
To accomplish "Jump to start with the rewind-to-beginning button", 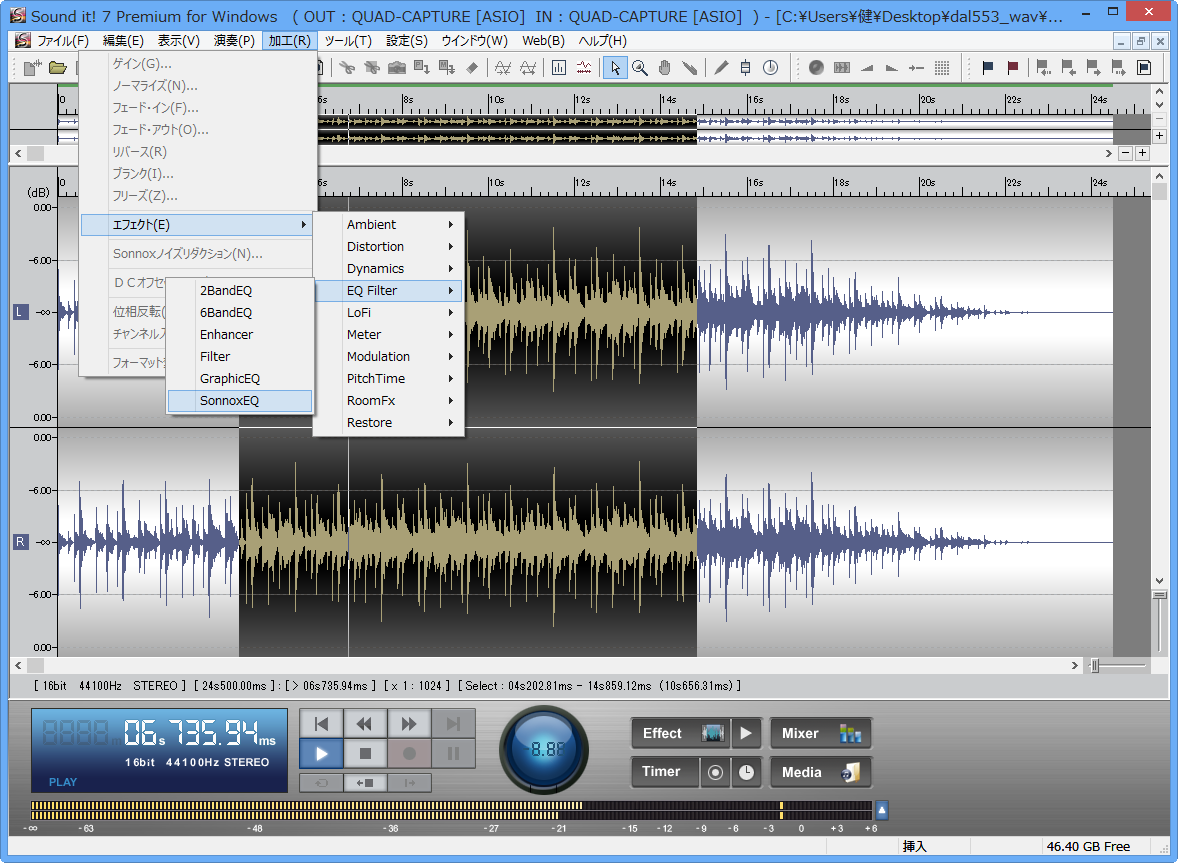I will click(x=322, y=723).
